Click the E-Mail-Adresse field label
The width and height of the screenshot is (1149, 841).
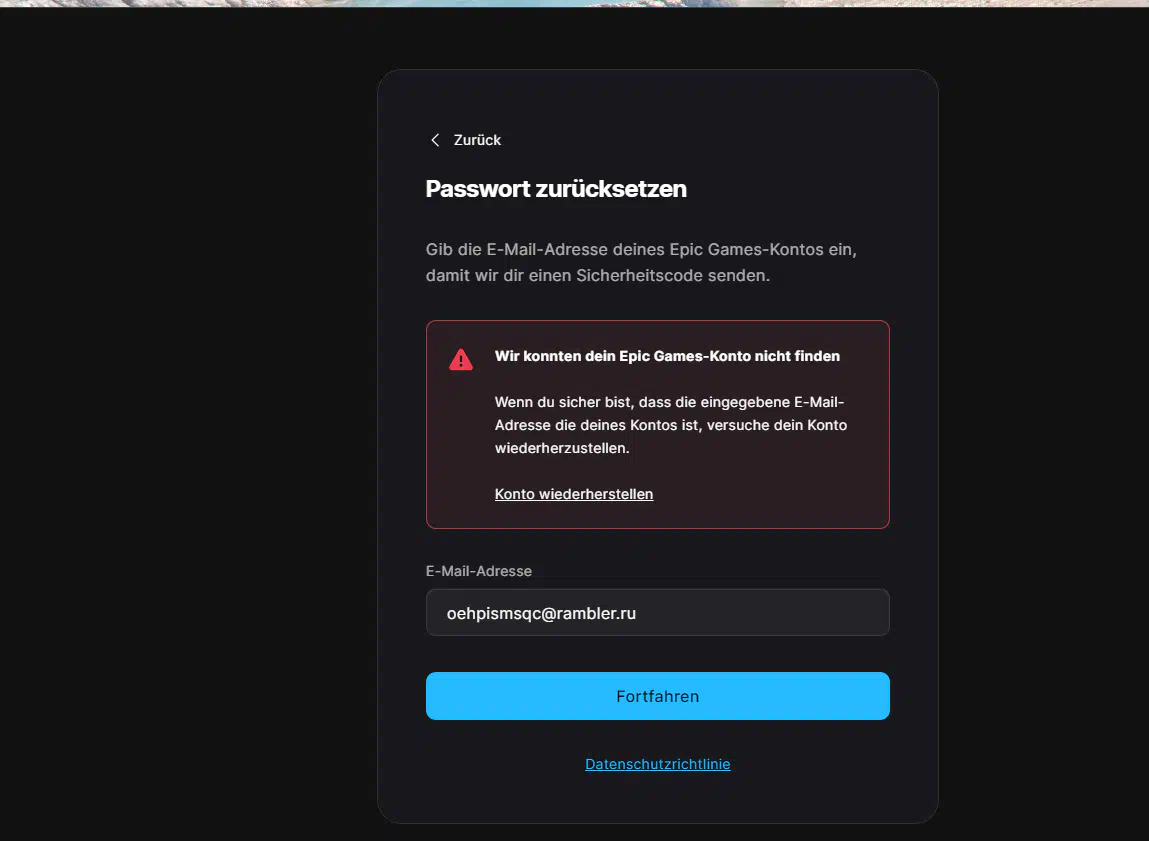(x=479, y=571)
